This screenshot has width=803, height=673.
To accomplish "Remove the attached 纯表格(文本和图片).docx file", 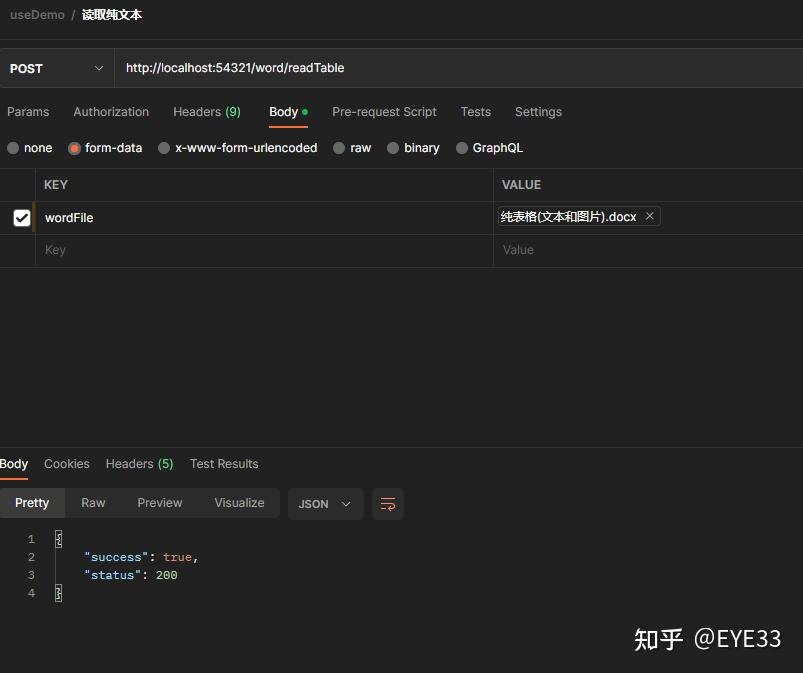I will [649, 215].
